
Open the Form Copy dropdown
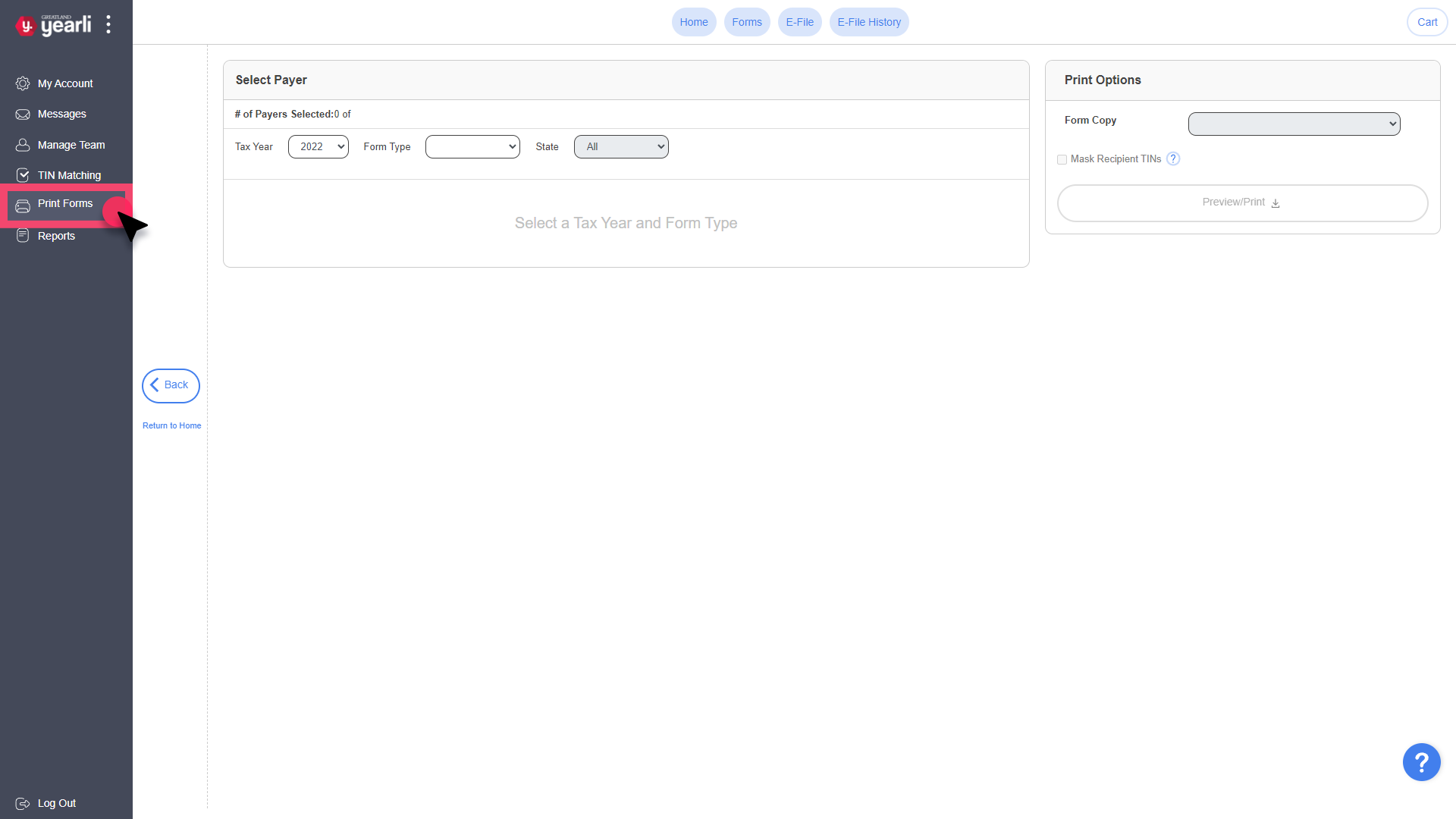1294,124
